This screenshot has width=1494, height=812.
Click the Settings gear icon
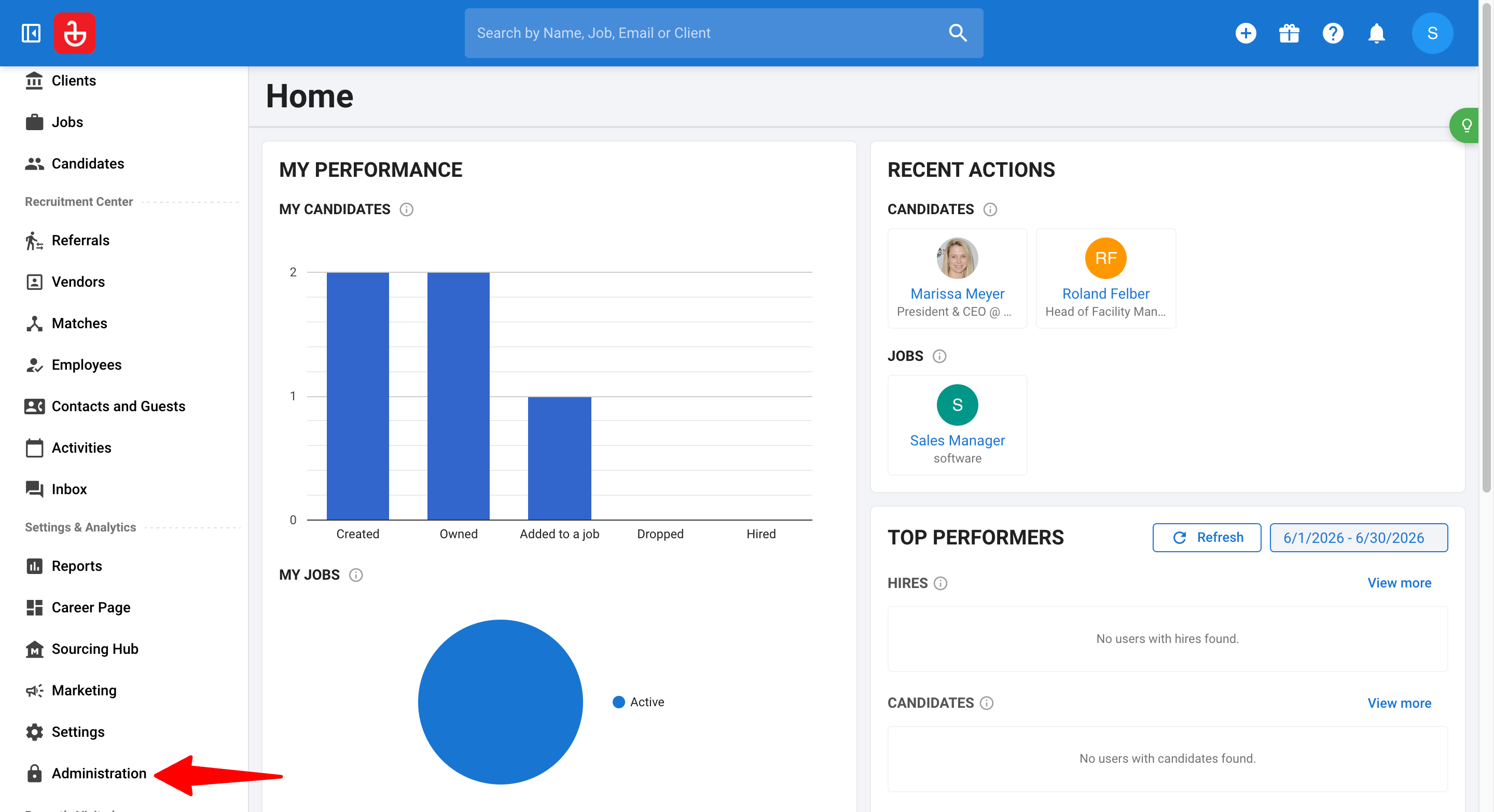(34, 732)
